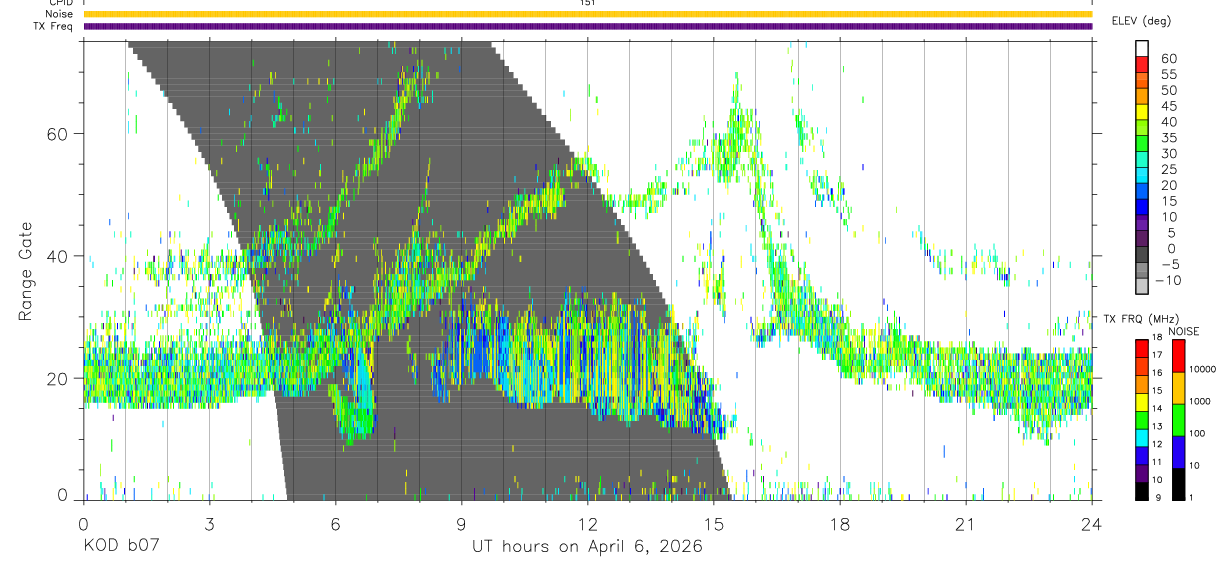
Task: Click the white top swatch of the ELEV colorbar
Action: click(x=1142, y=49)
